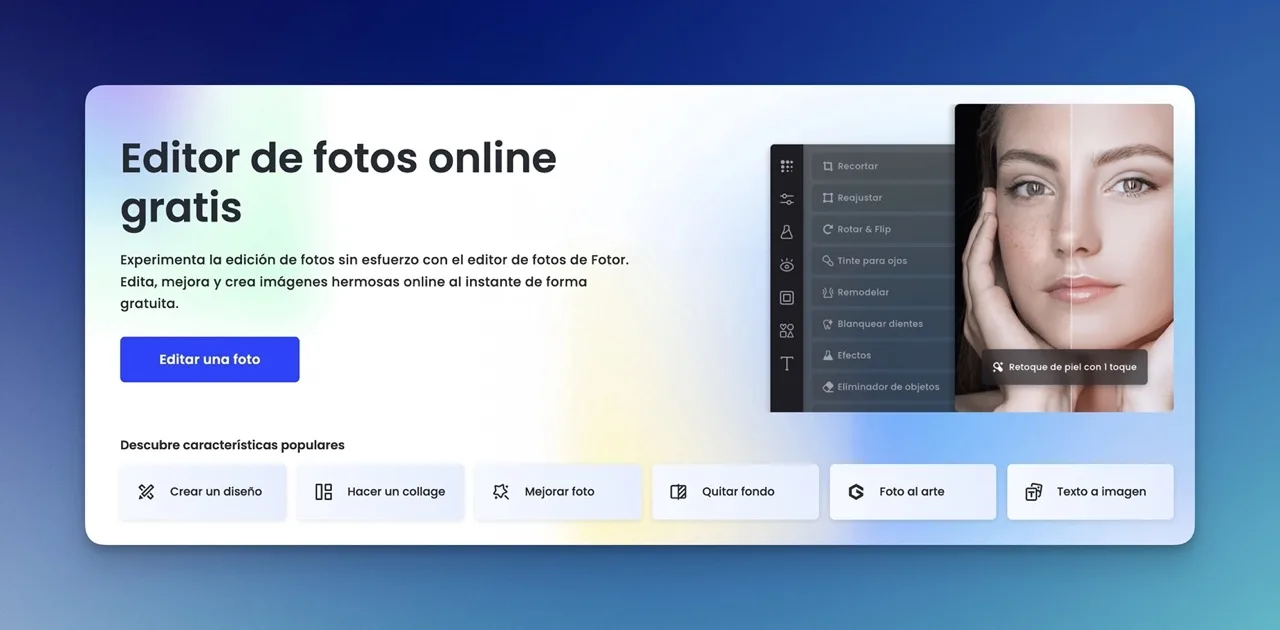1280x630 pixels.
Task: Click the beaker-shaped AI lab sidebar icon
Action: [x=787, y=231]
